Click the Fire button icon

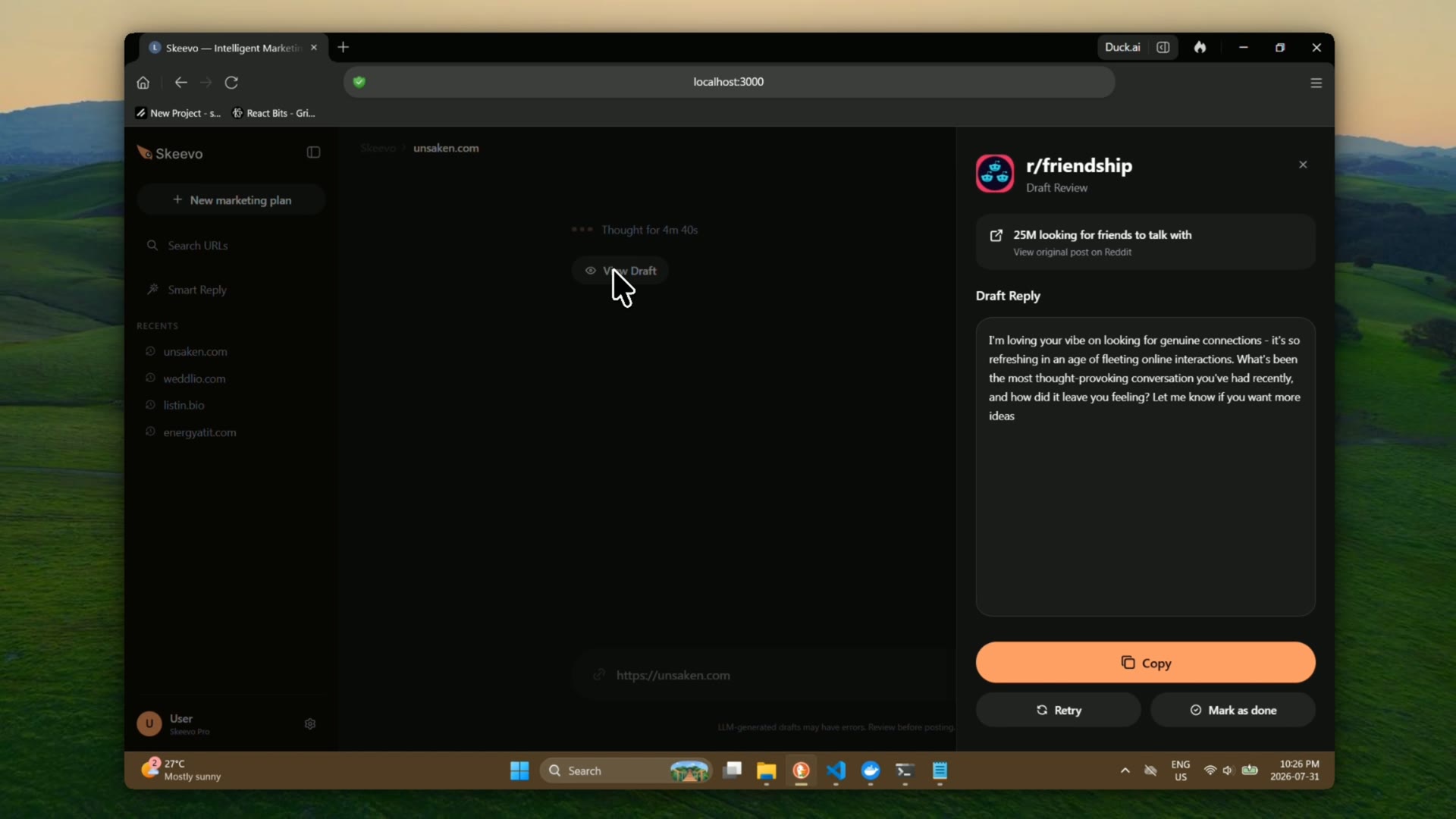pos(1200,47)
